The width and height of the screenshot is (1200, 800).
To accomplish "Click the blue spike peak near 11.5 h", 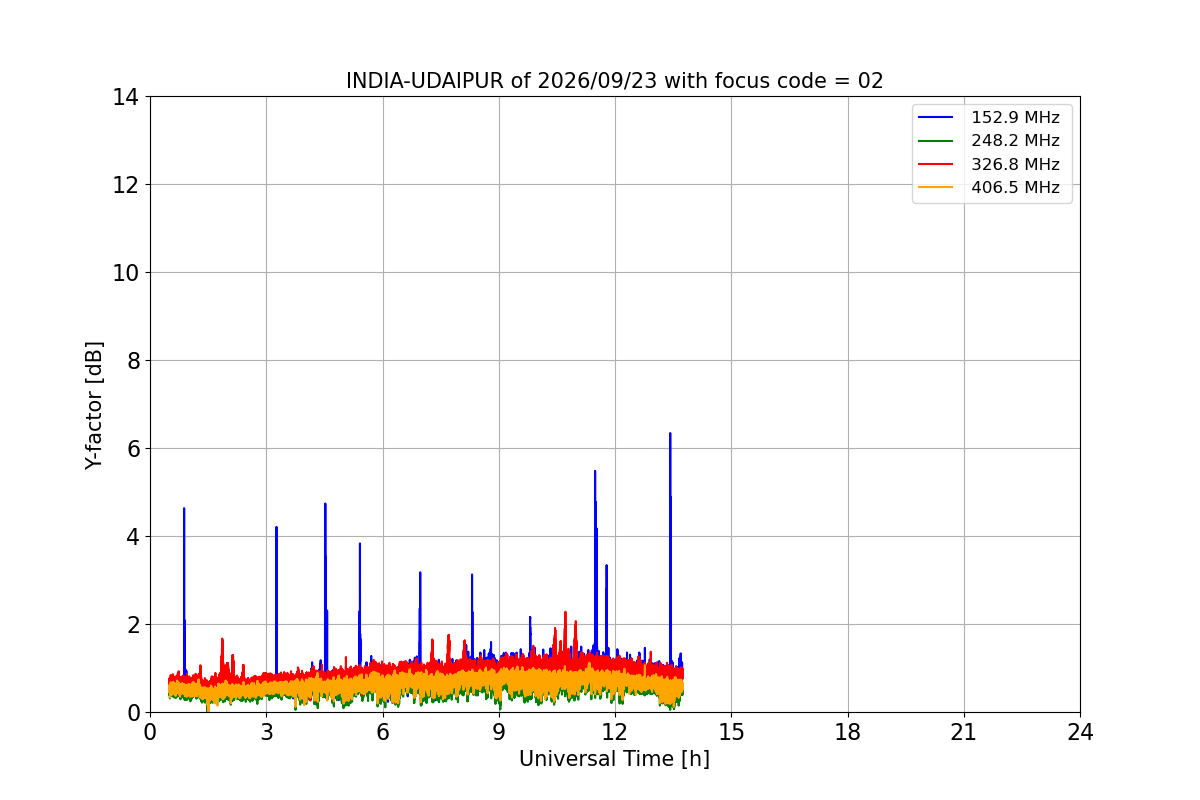I will pyautogui.click(x=595, y=472).
